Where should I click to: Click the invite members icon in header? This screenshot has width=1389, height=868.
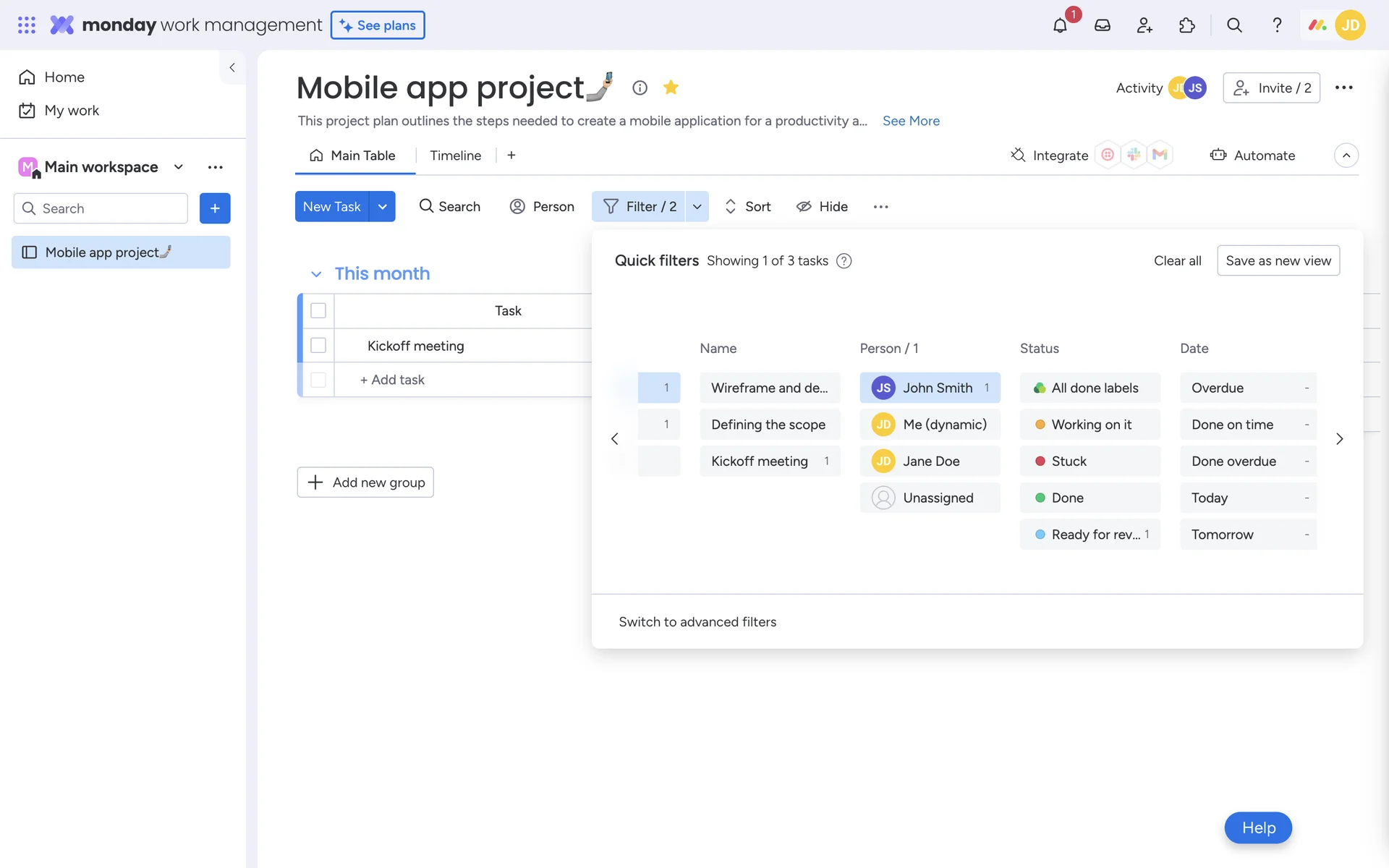coord(1144,25)
